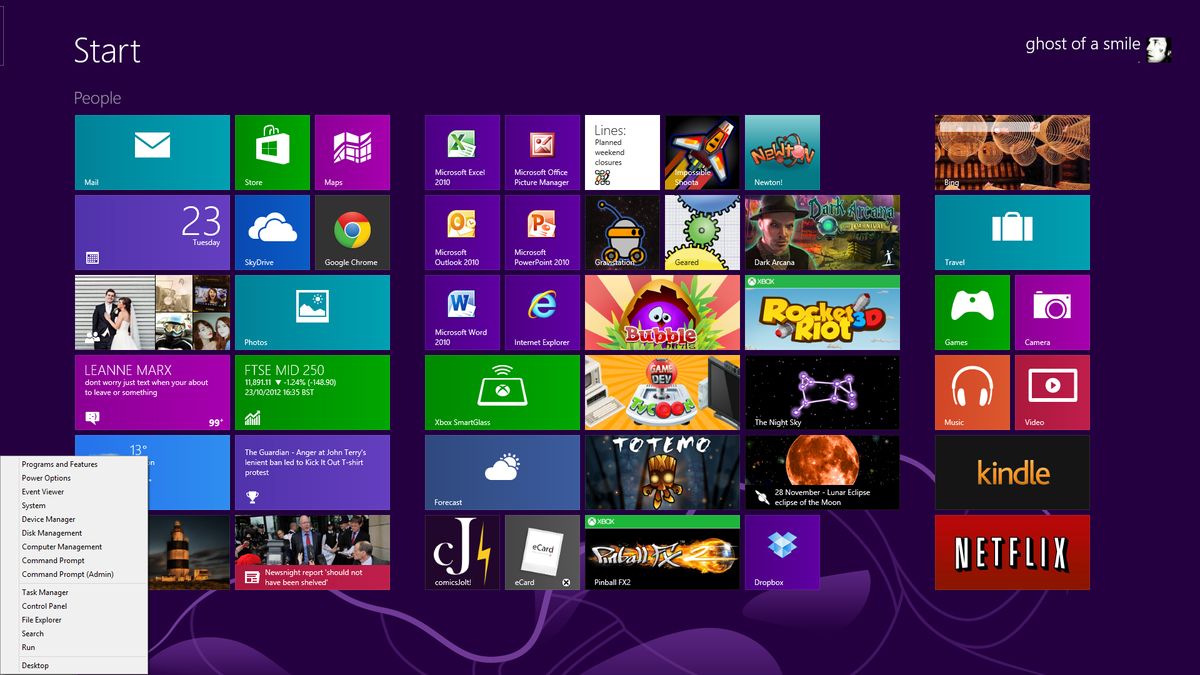Open the Windows Store
1200x675 pixels.
click(x=272, y=152)
